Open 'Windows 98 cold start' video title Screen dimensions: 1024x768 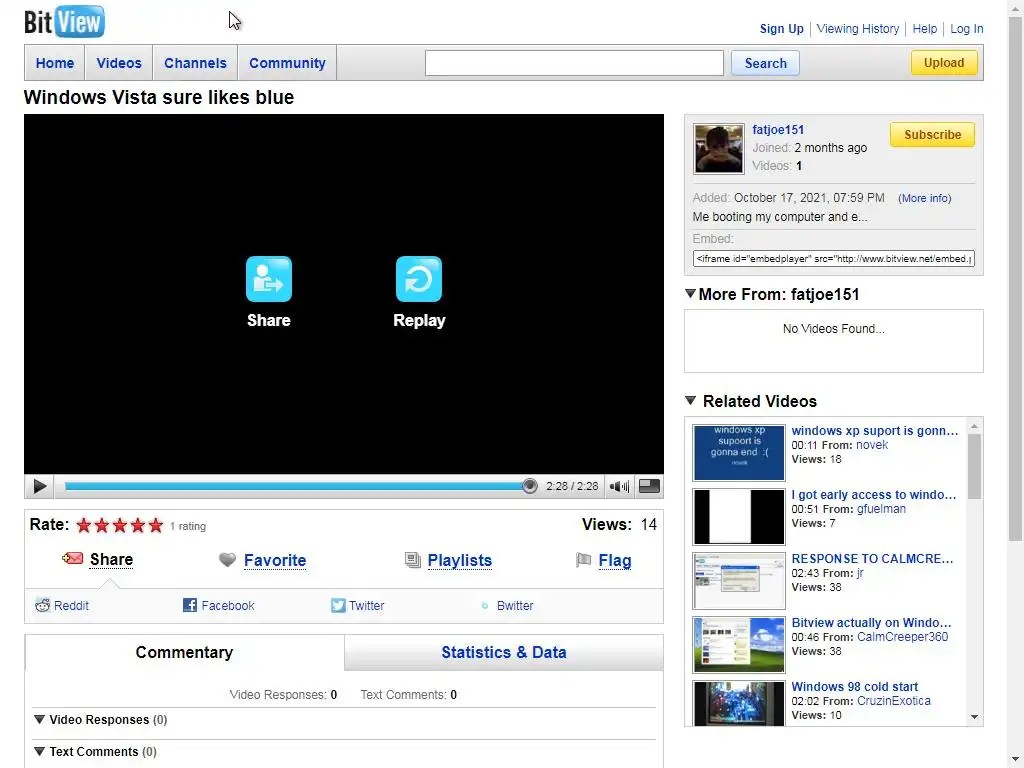coord(854,686)
